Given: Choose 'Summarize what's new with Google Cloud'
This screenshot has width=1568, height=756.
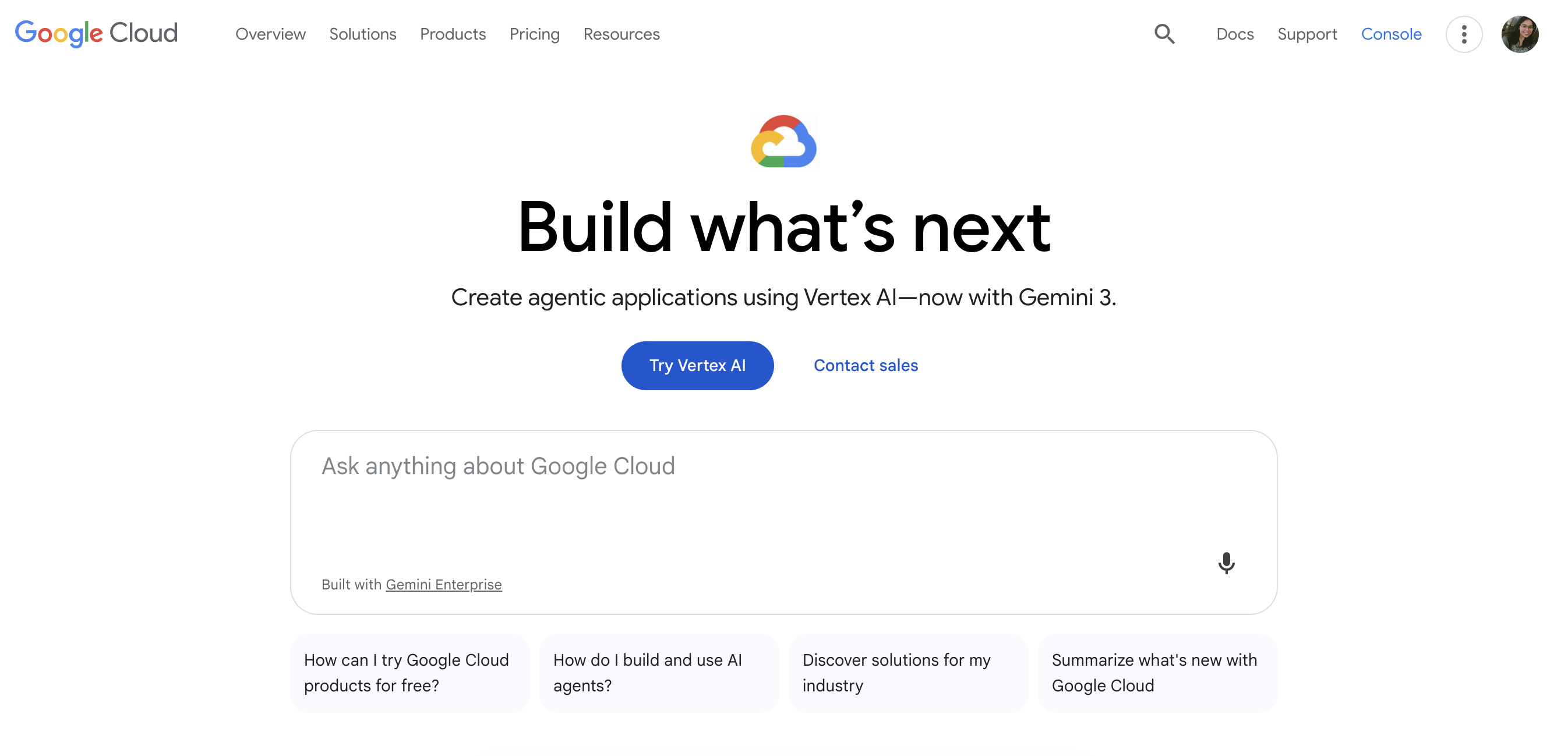Looking at the screenshot, I should point(1157,673).
